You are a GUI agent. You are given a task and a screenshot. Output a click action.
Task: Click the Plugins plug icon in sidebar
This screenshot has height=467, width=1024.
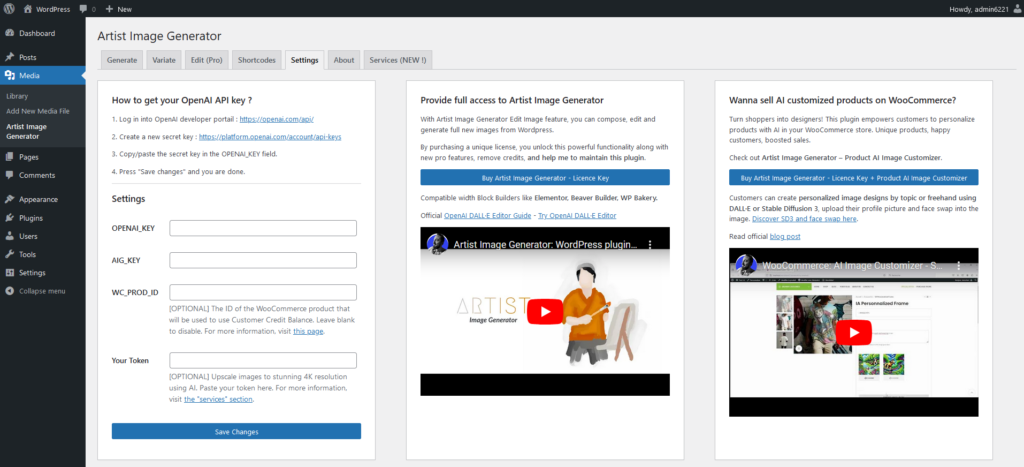click(9, 218)
